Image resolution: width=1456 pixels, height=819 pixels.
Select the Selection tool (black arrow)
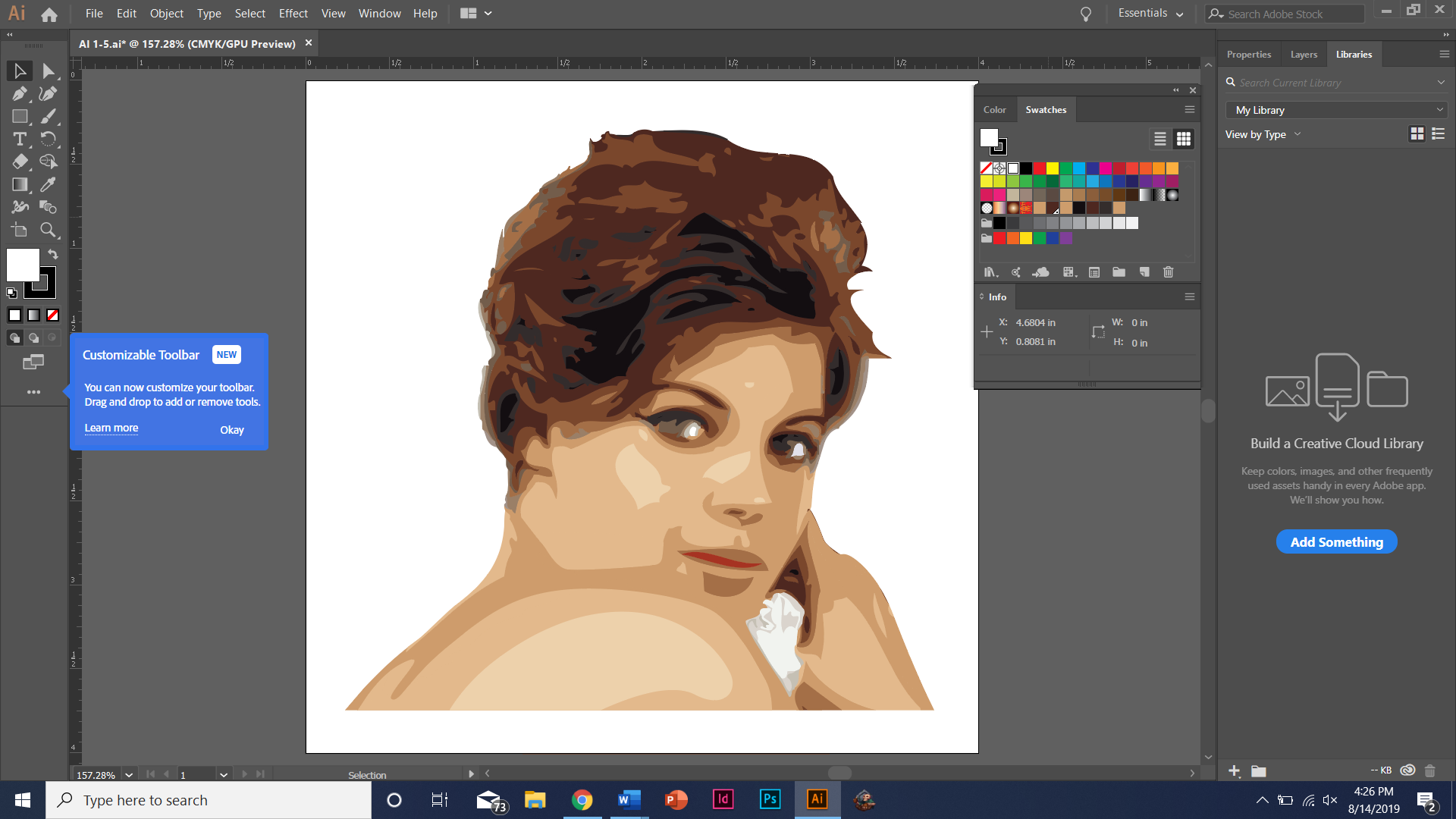click(x=20, y=71)
